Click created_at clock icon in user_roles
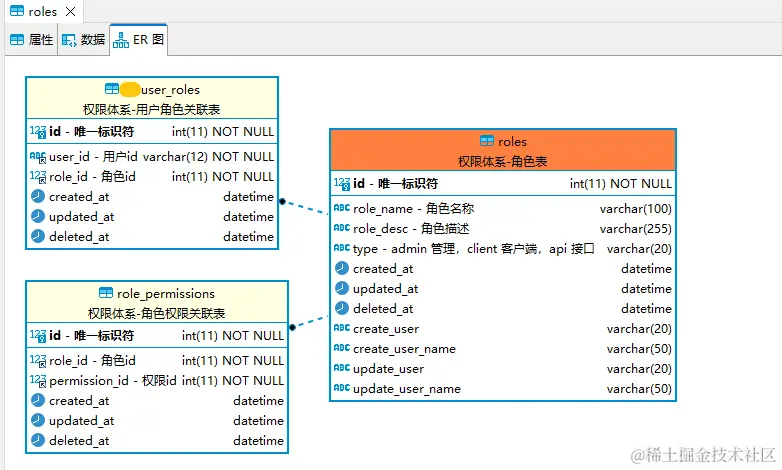The image size is (782, 470). tap(38, 196)
